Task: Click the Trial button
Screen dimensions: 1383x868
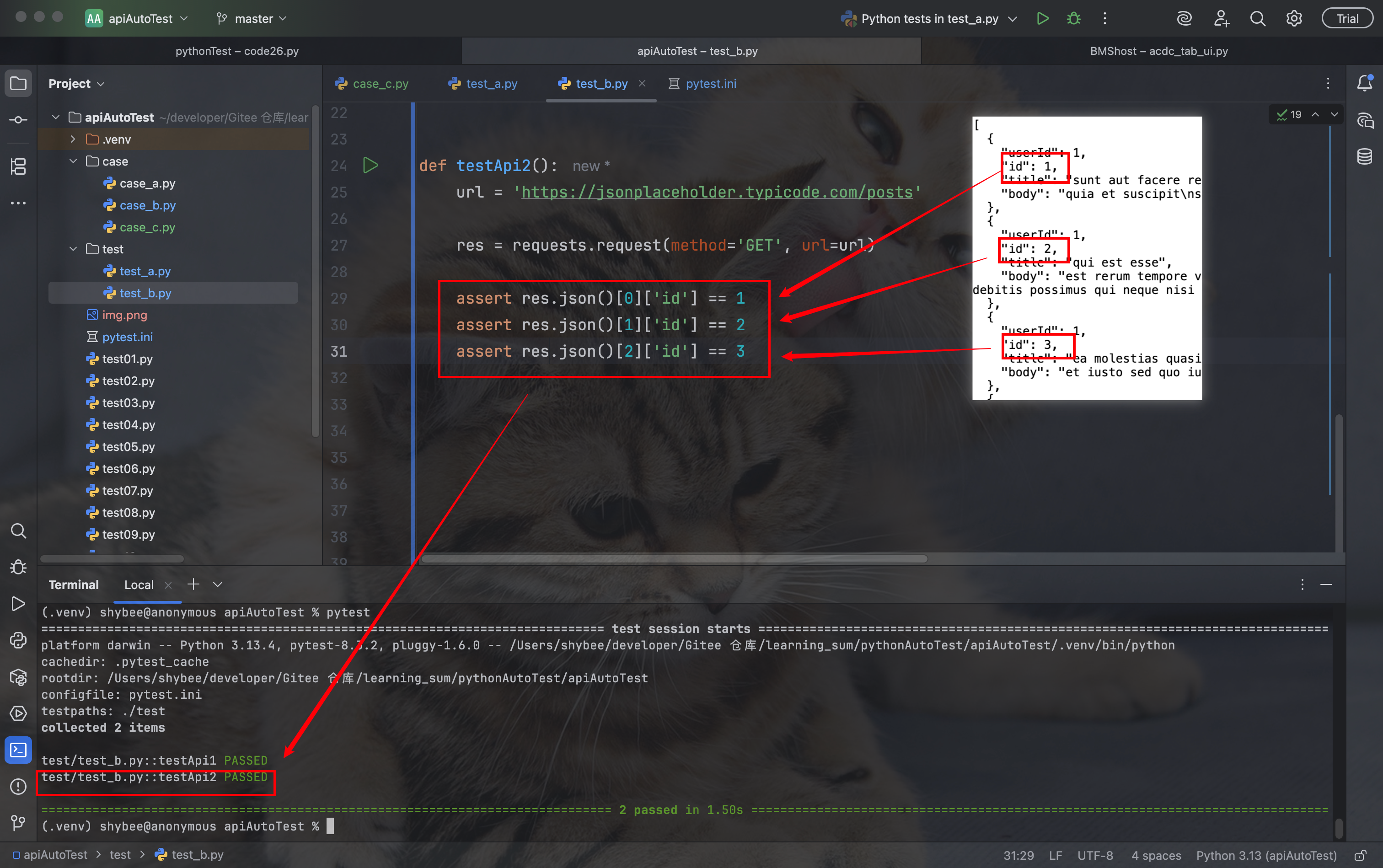Action: pyautogui.click(x=1347, y=18)
